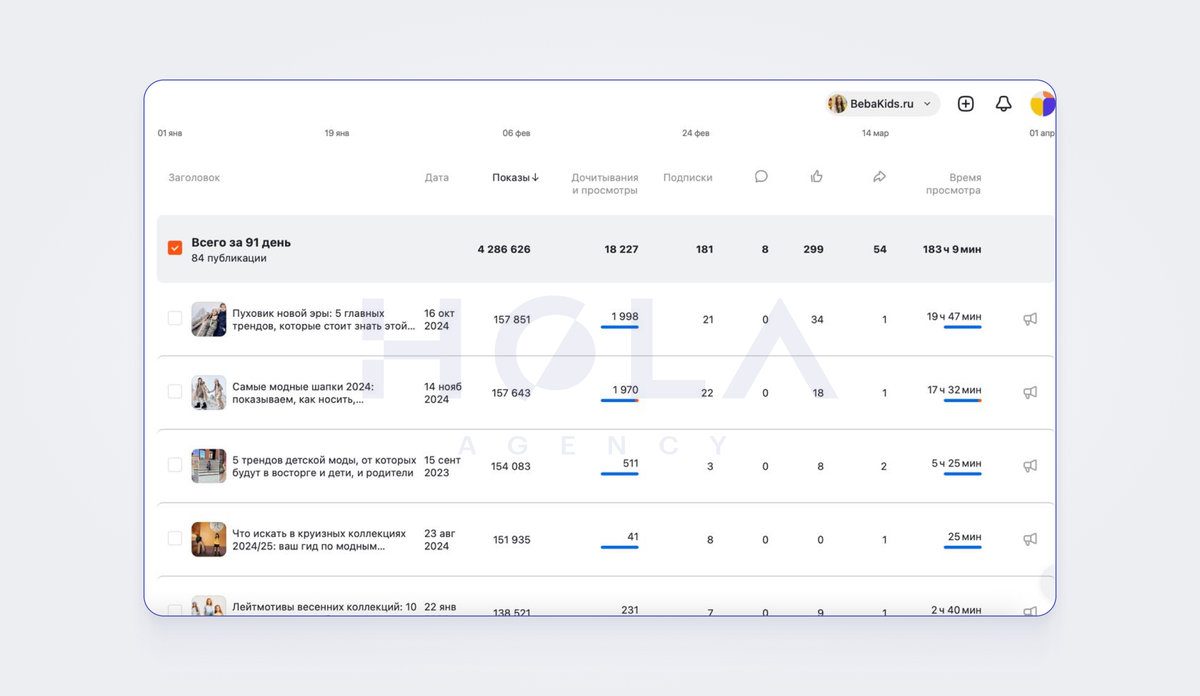Check the Что искать в круизных коллекциях checkbox
The height and width of the screenshot is (696, 1200).
point(175,538)
